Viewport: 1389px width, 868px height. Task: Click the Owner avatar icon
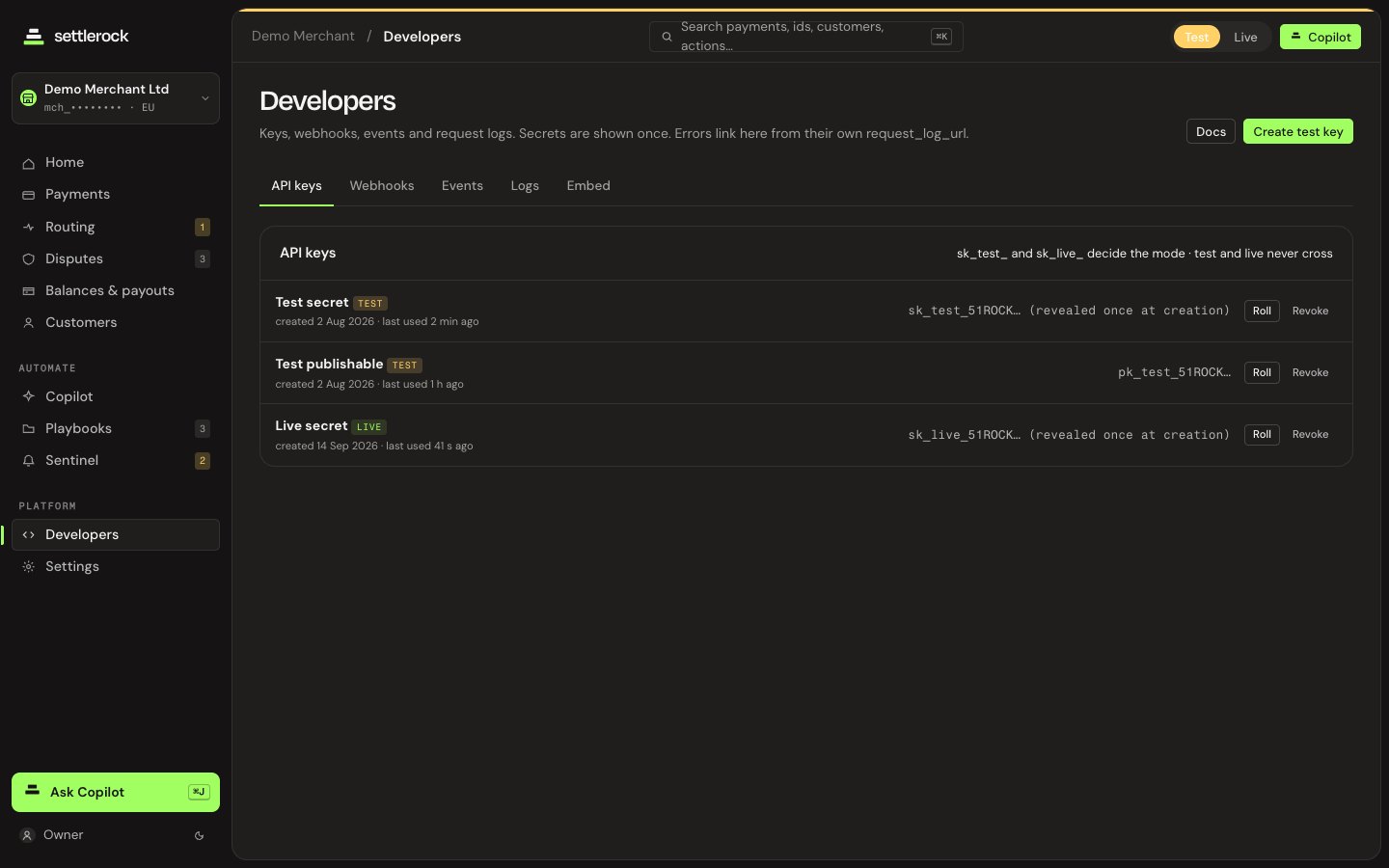(28, 835)
